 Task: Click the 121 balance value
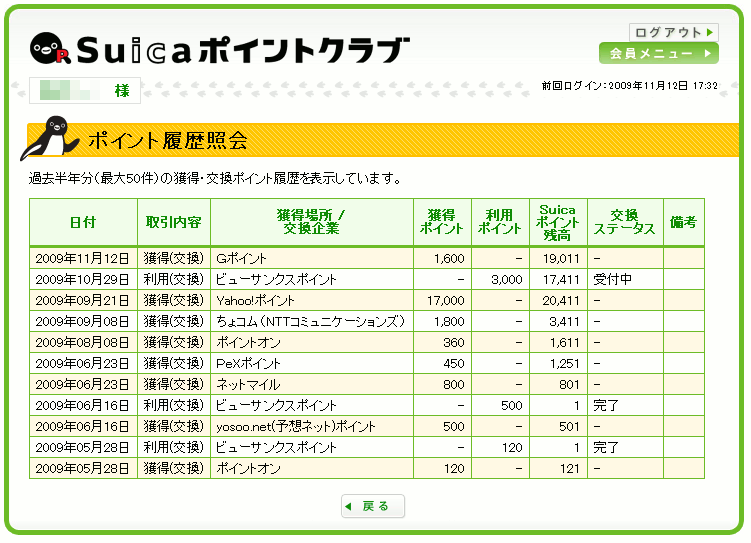click(x=570, y=469)
